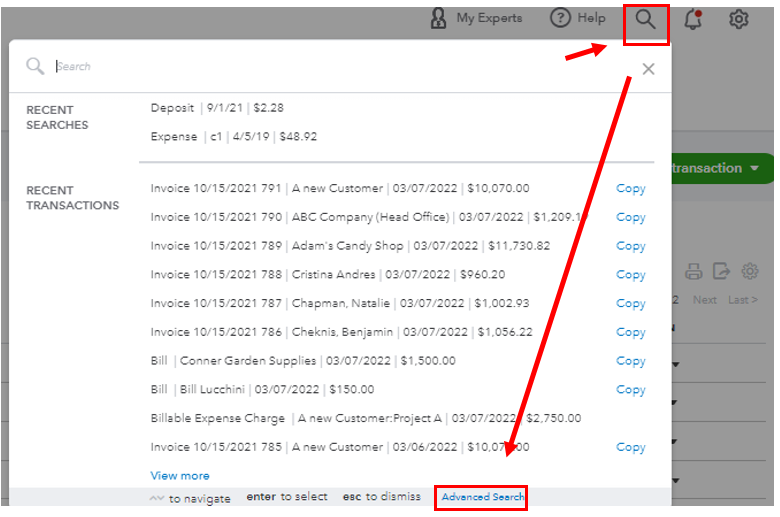Open Invoice 788 Cristina Andres row
Viewport: 780px width, 517px height.
click(328, 275)
